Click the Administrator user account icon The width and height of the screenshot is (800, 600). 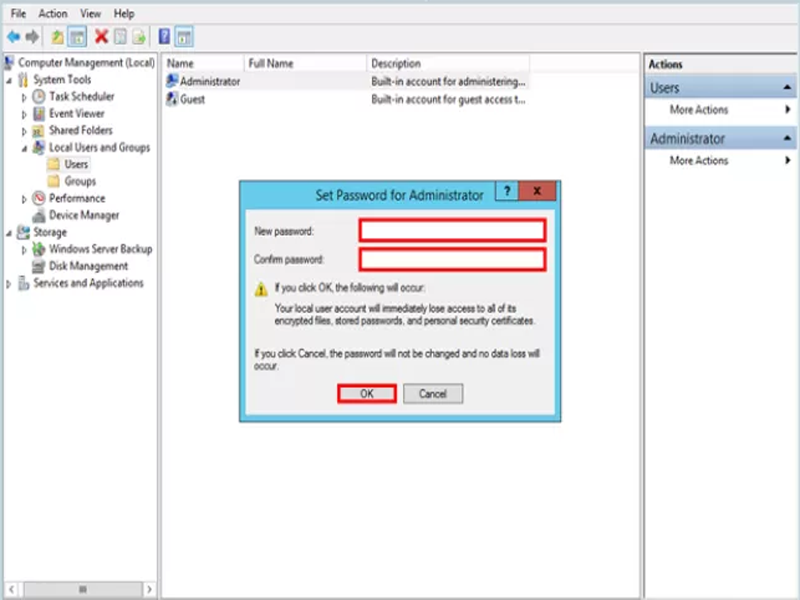coord(172,81)
